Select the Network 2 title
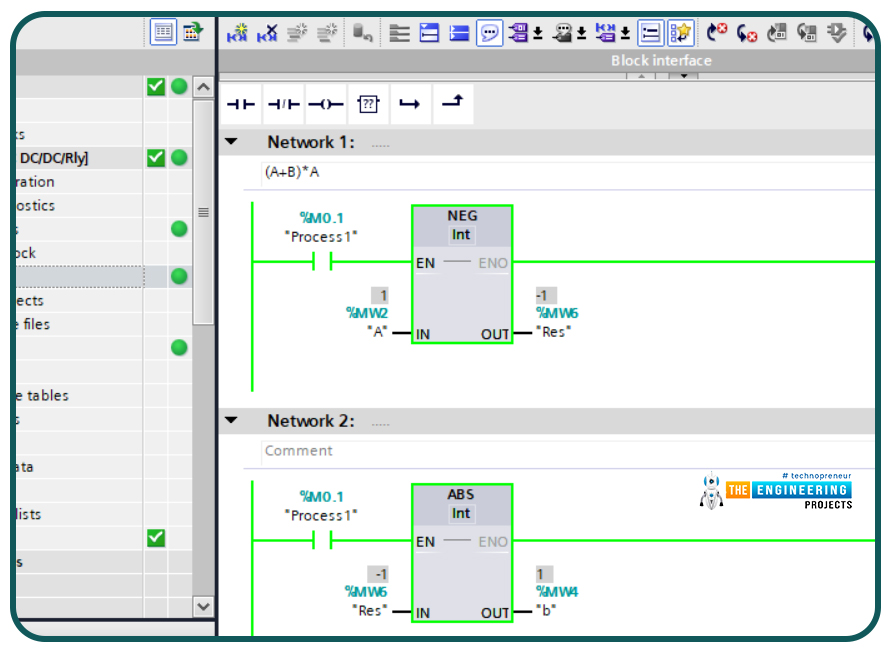Viewport: 890px width, 649px height. tap(310, 421)
